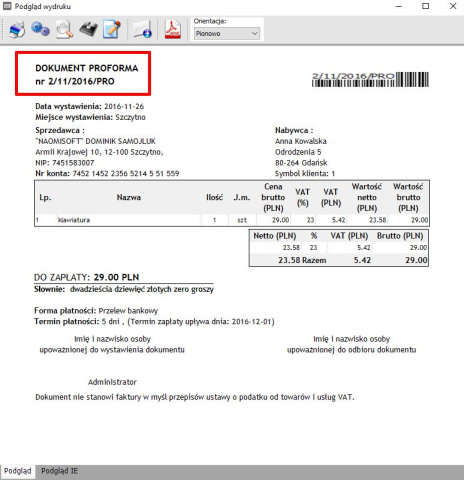
Task: Click the bold total VAT 5.42
Action: [x=362, y=260]
